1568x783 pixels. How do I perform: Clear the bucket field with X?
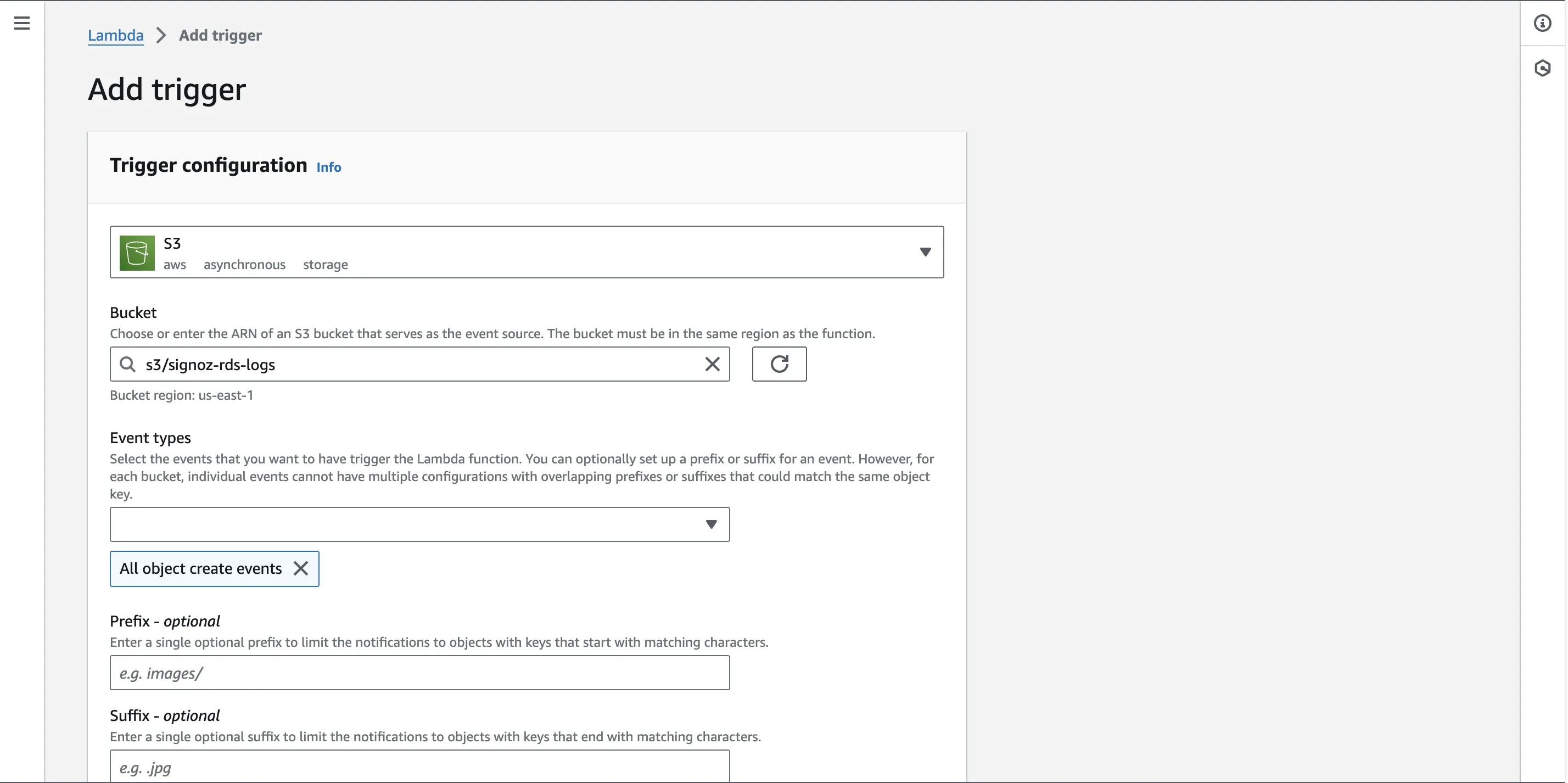(712, 364)
